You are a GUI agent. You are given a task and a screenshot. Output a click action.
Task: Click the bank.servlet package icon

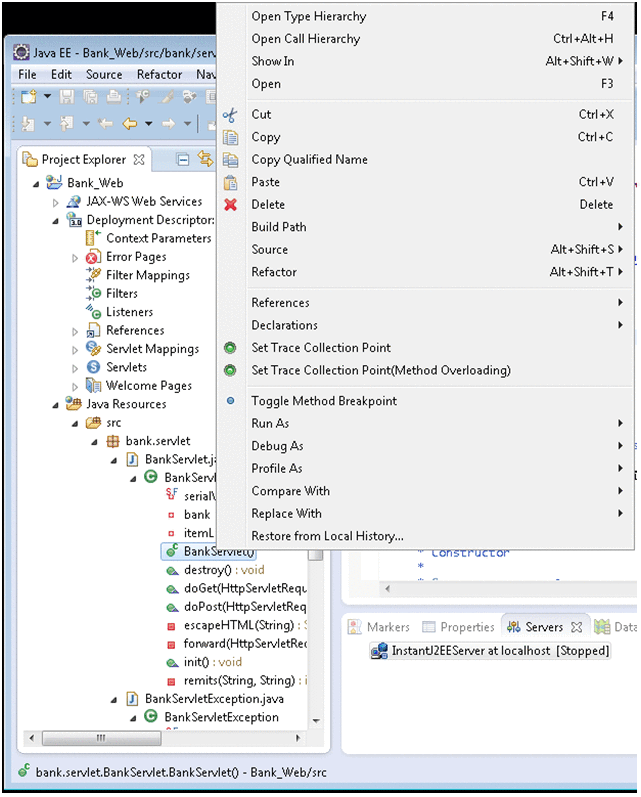coord(113,441)
